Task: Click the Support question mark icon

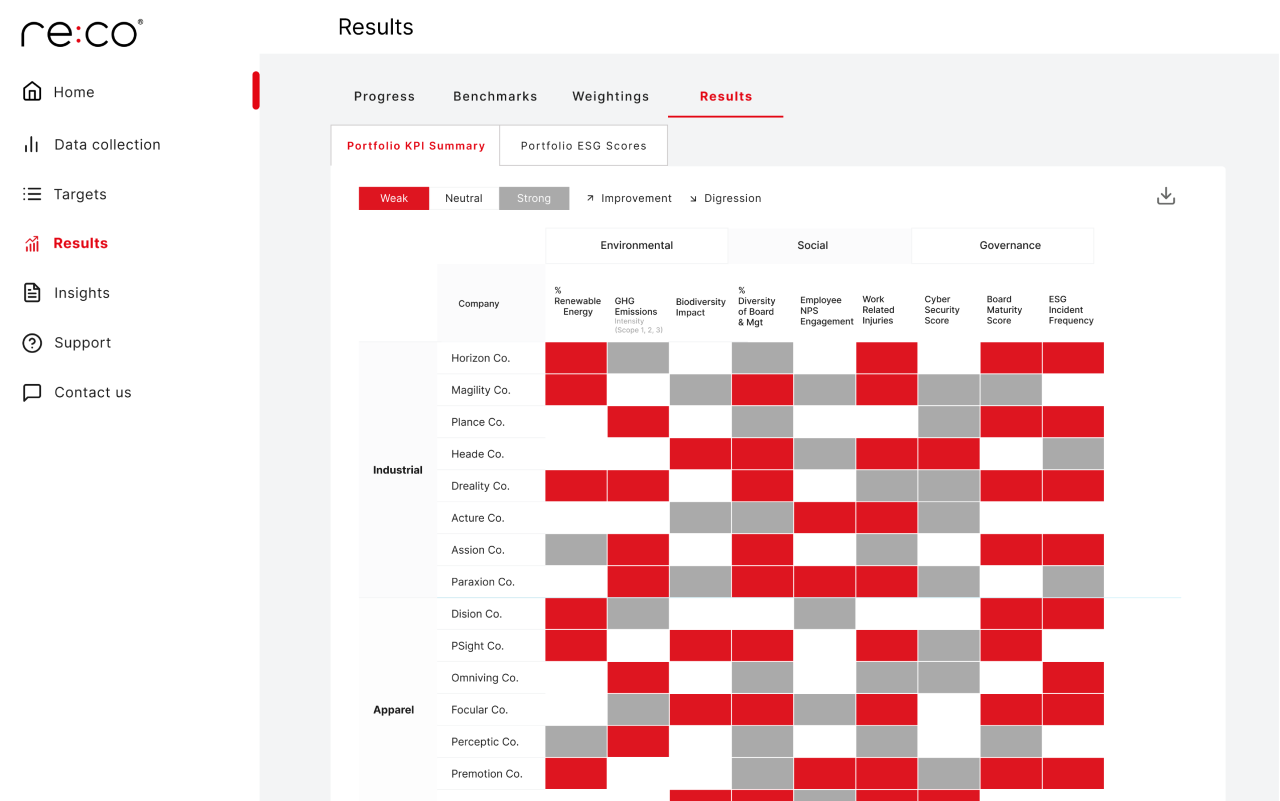Action: click(x=32, y=343)
